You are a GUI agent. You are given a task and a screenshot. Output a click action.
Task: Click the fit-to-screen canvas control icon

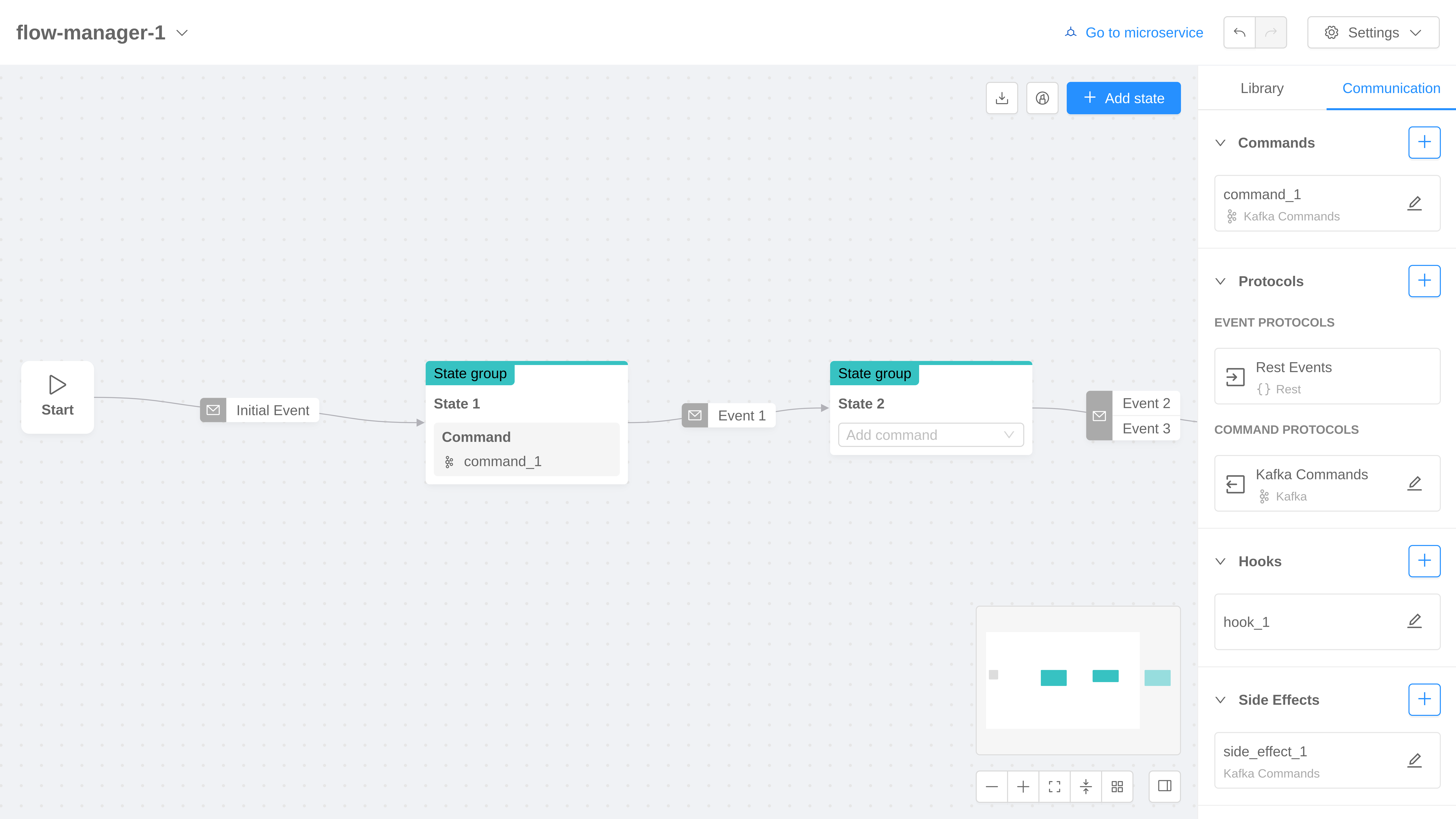(1054, 786)
